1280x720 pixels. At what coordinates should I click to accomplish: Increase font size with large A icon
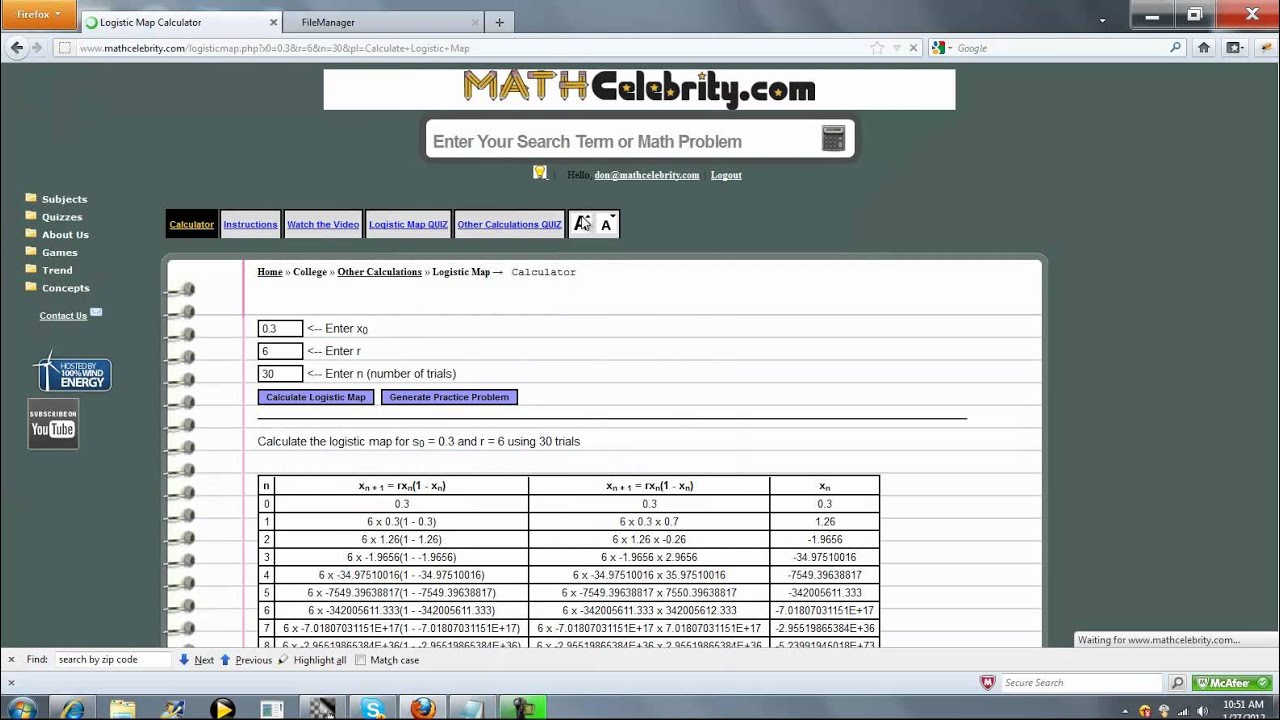tap(583, 224)
